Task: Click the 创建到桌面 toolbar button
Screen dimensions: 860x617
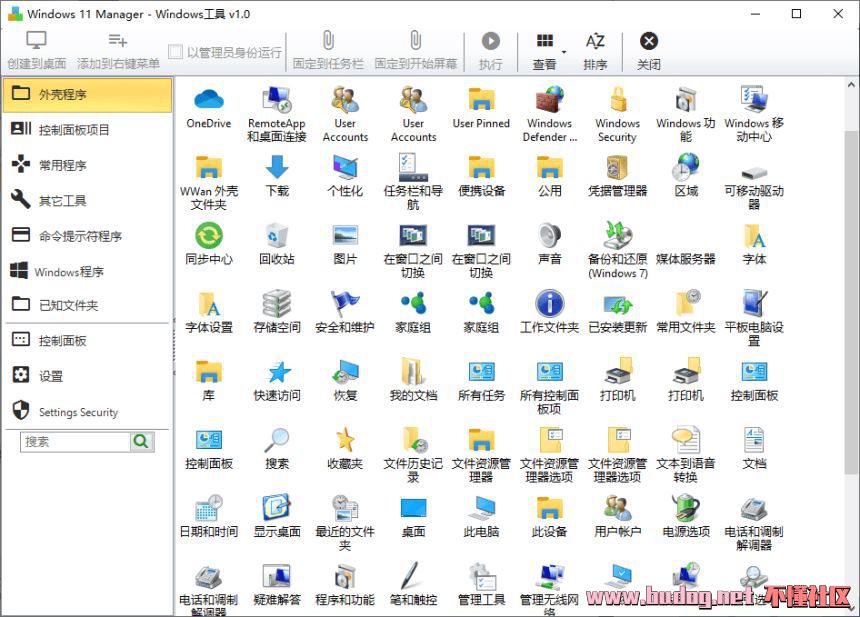Action: [37, 50]
